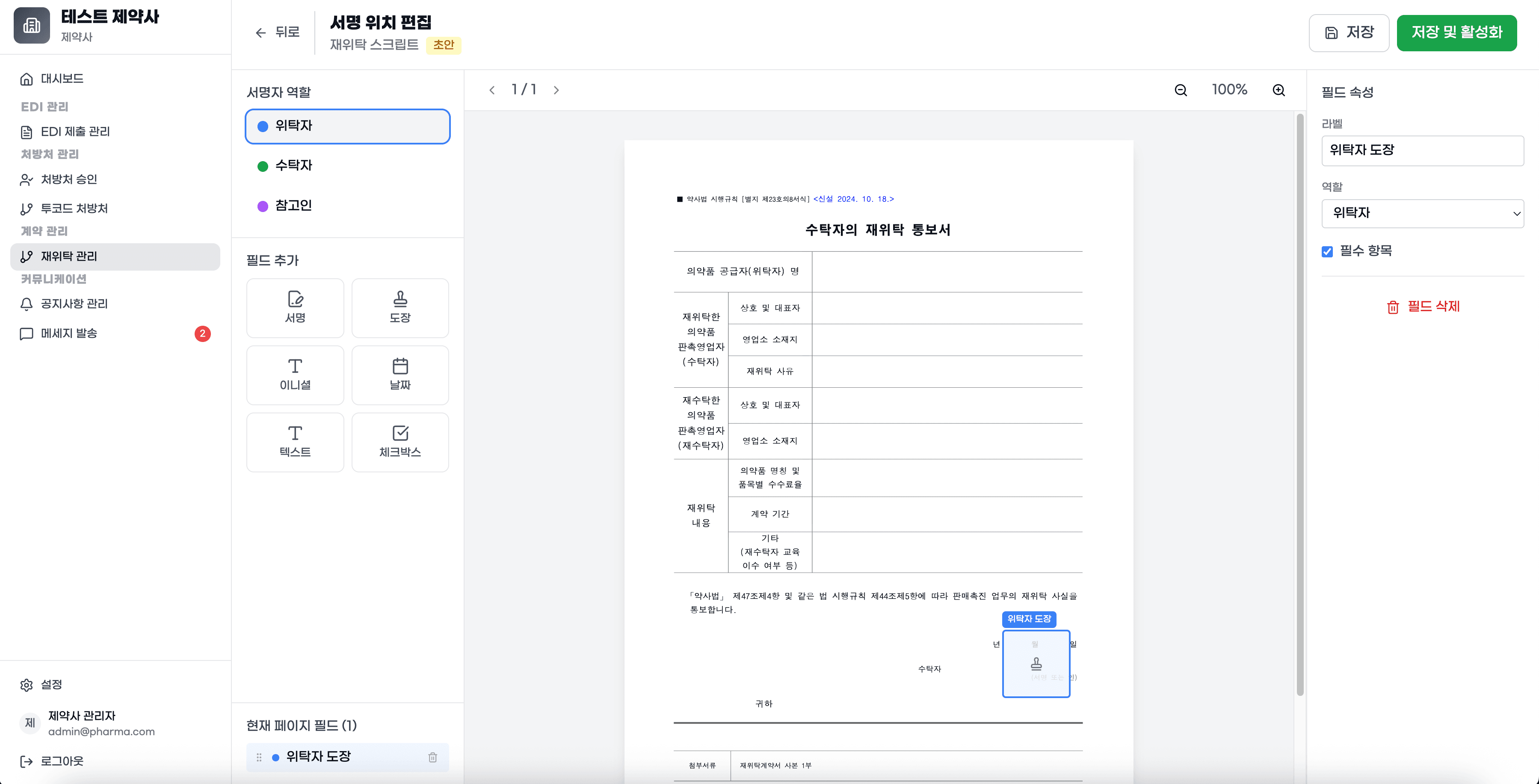Select the 도장 (stamp) field tool
The width and height of the screenshot is (1539, 784).
pos(400,308)
